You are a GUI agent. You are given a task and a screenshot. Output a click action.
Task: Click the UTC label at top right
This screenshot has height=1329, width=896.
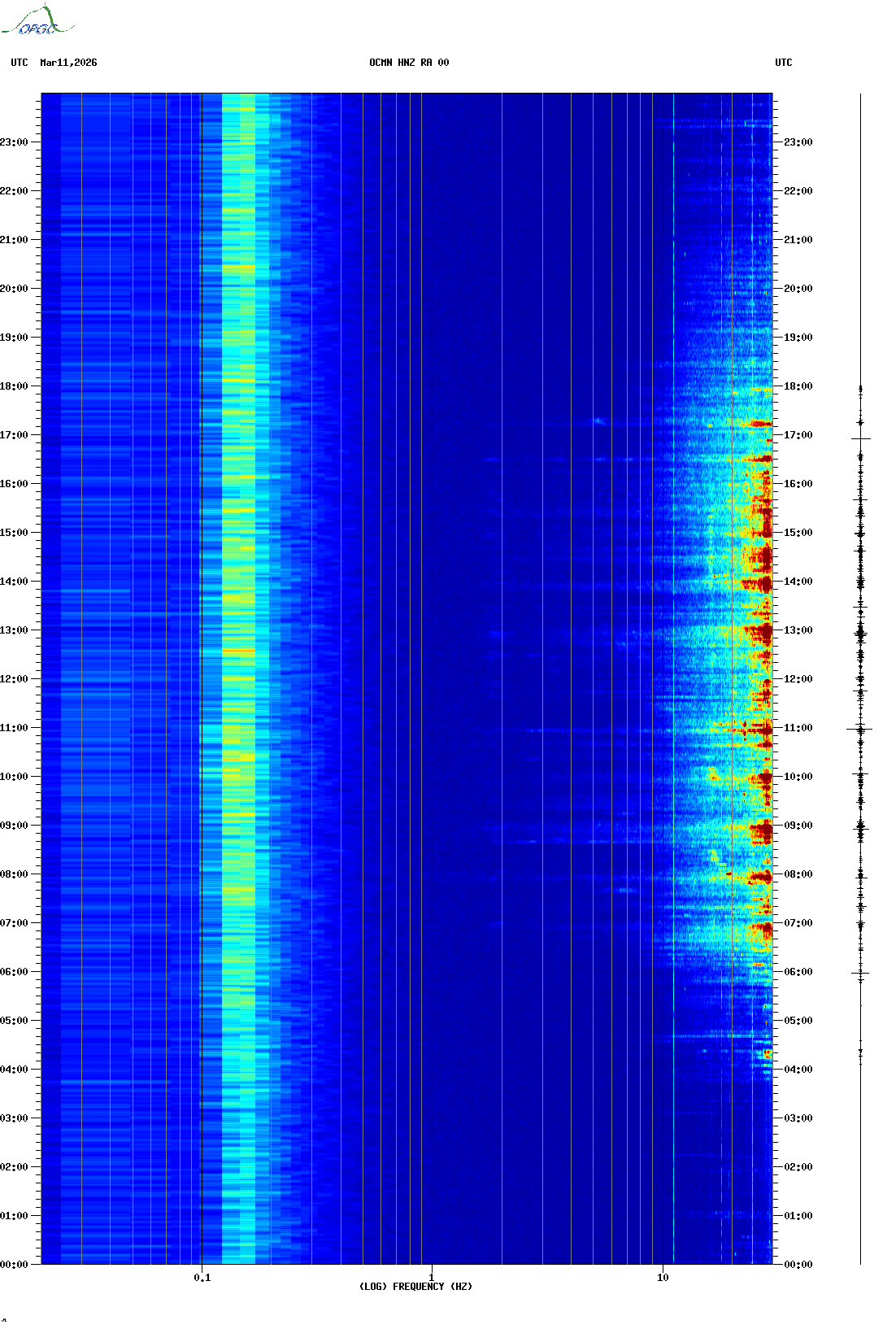(x=783, y=63)
